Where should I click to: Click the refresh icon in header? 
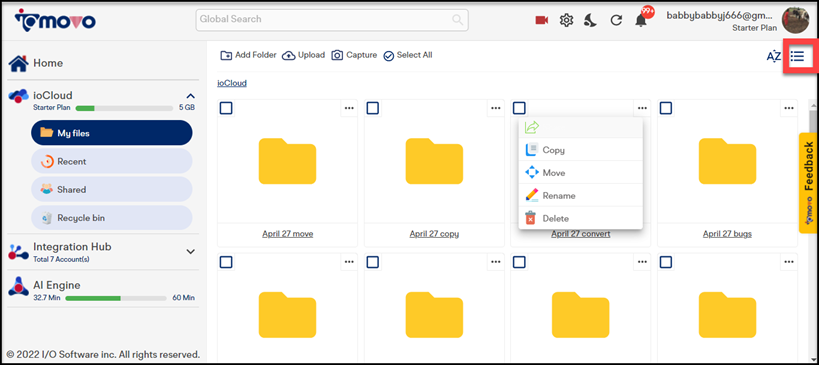(616, 20)
